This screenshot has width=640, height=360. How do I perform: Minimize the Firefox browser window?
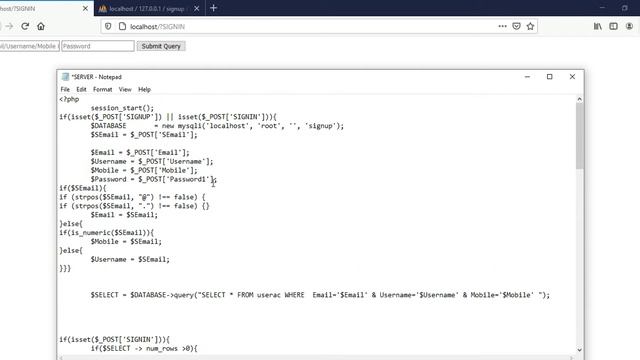click(602, 8)
